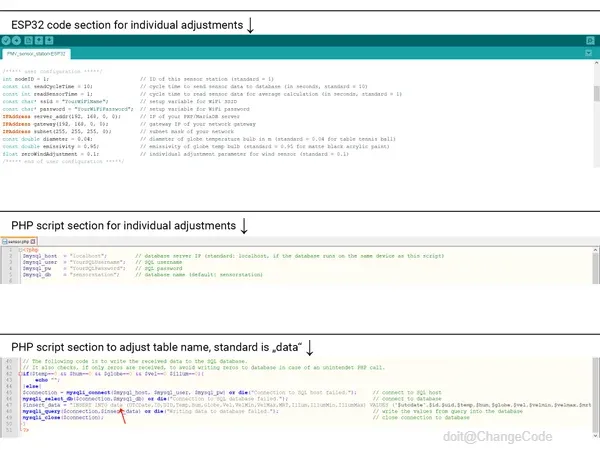Click the mysqli_close($connection) line 49

point(63,417)
